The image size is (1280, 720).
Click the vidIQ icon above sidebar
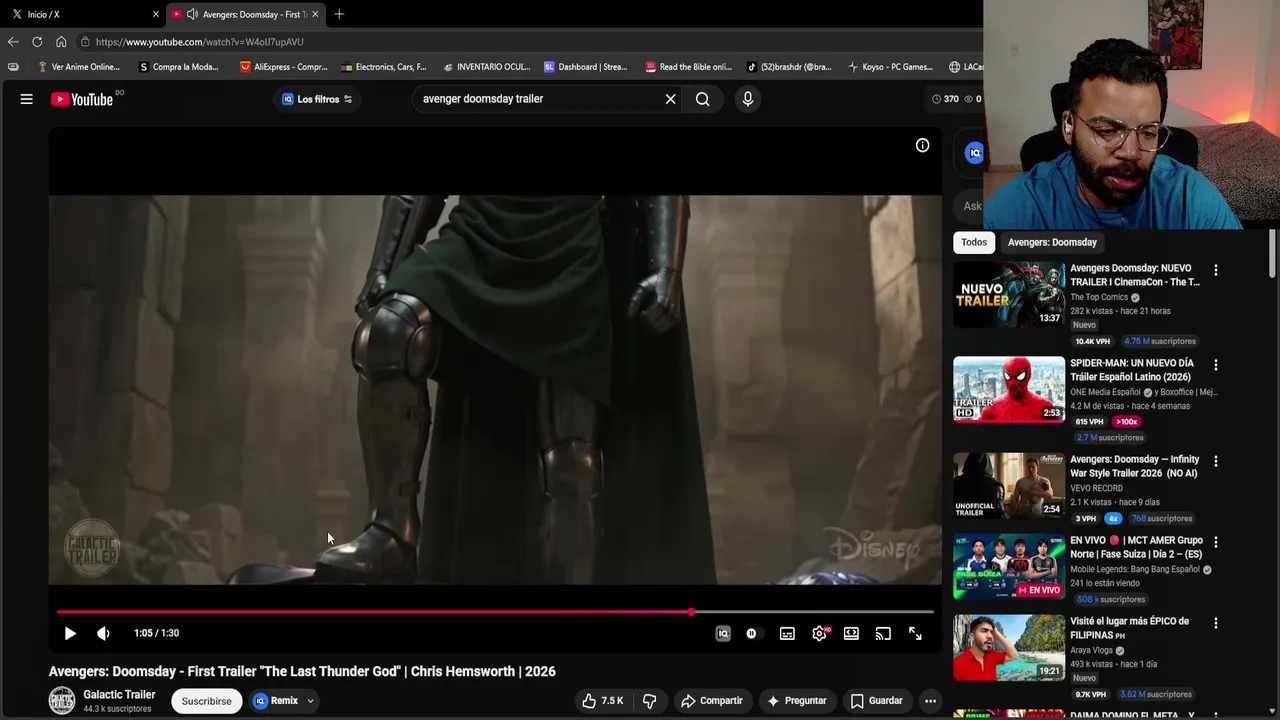coord(974,153)
